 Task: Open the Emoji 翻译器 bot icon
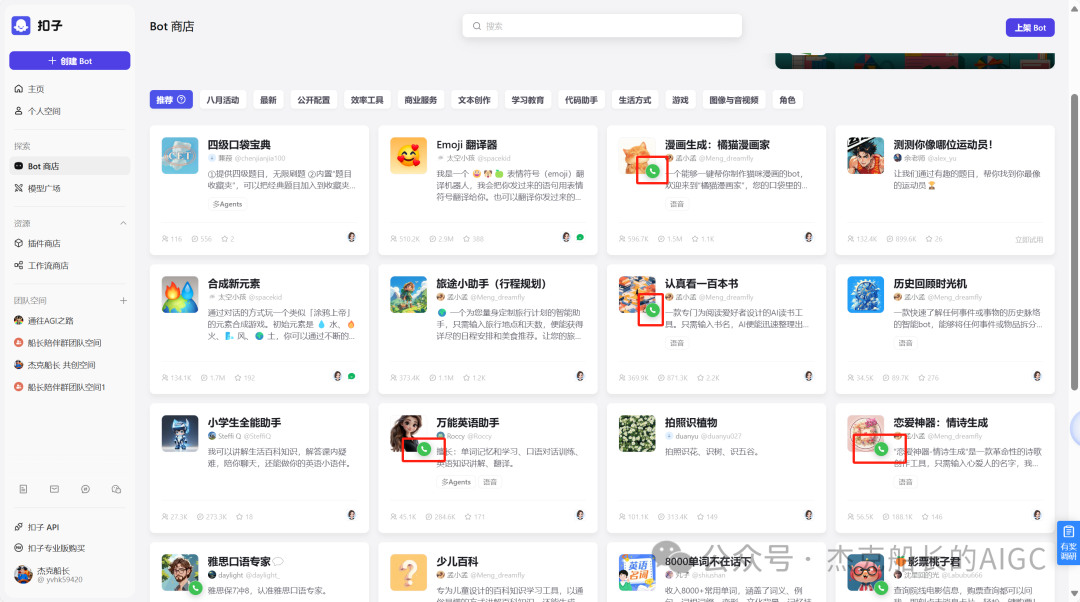pyautogui.click(x=408, y=156)
